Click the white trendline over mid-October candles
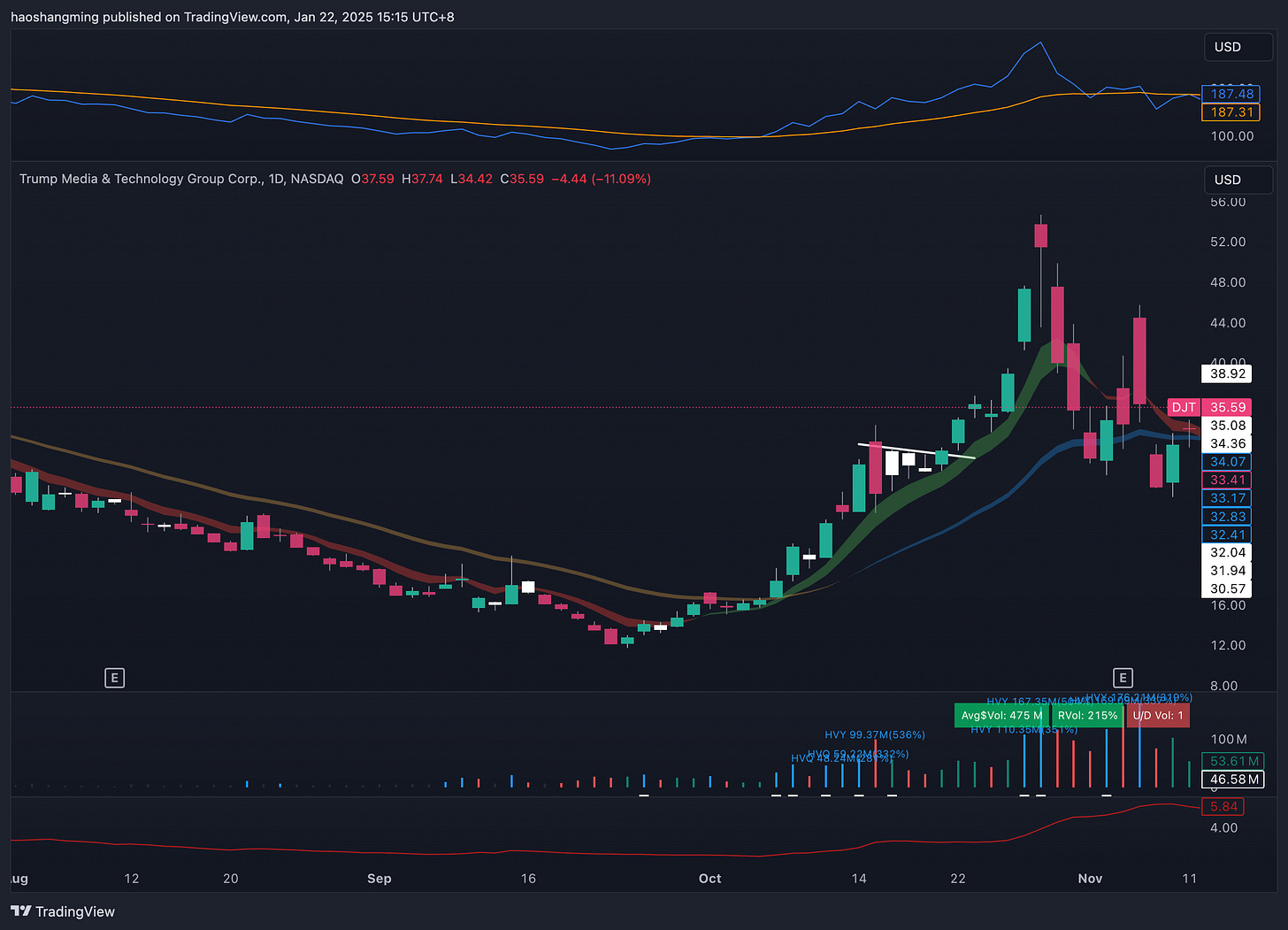Viewport: 1288px width, 930px height. pyautogui.click(x=916, y=450)
